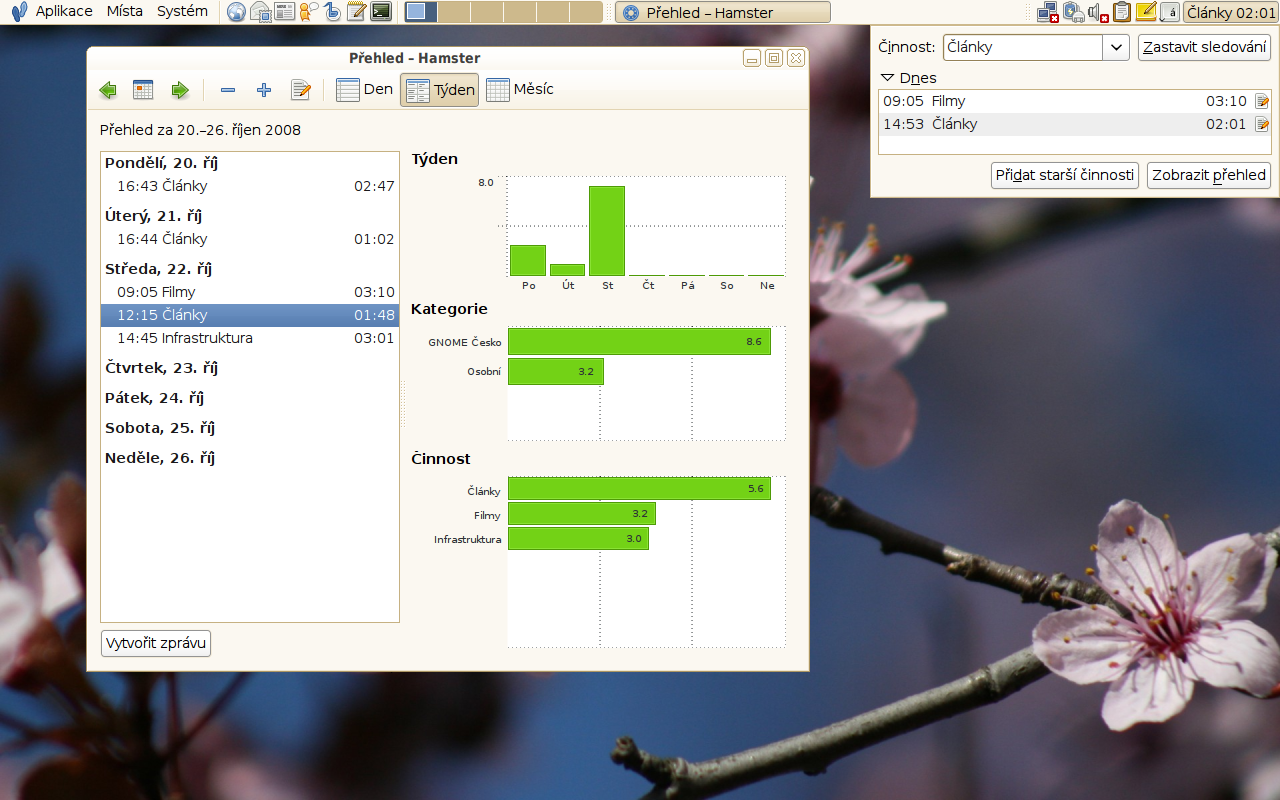Click the St (Wednesday) bar in week chart

(x=607, y=231)
